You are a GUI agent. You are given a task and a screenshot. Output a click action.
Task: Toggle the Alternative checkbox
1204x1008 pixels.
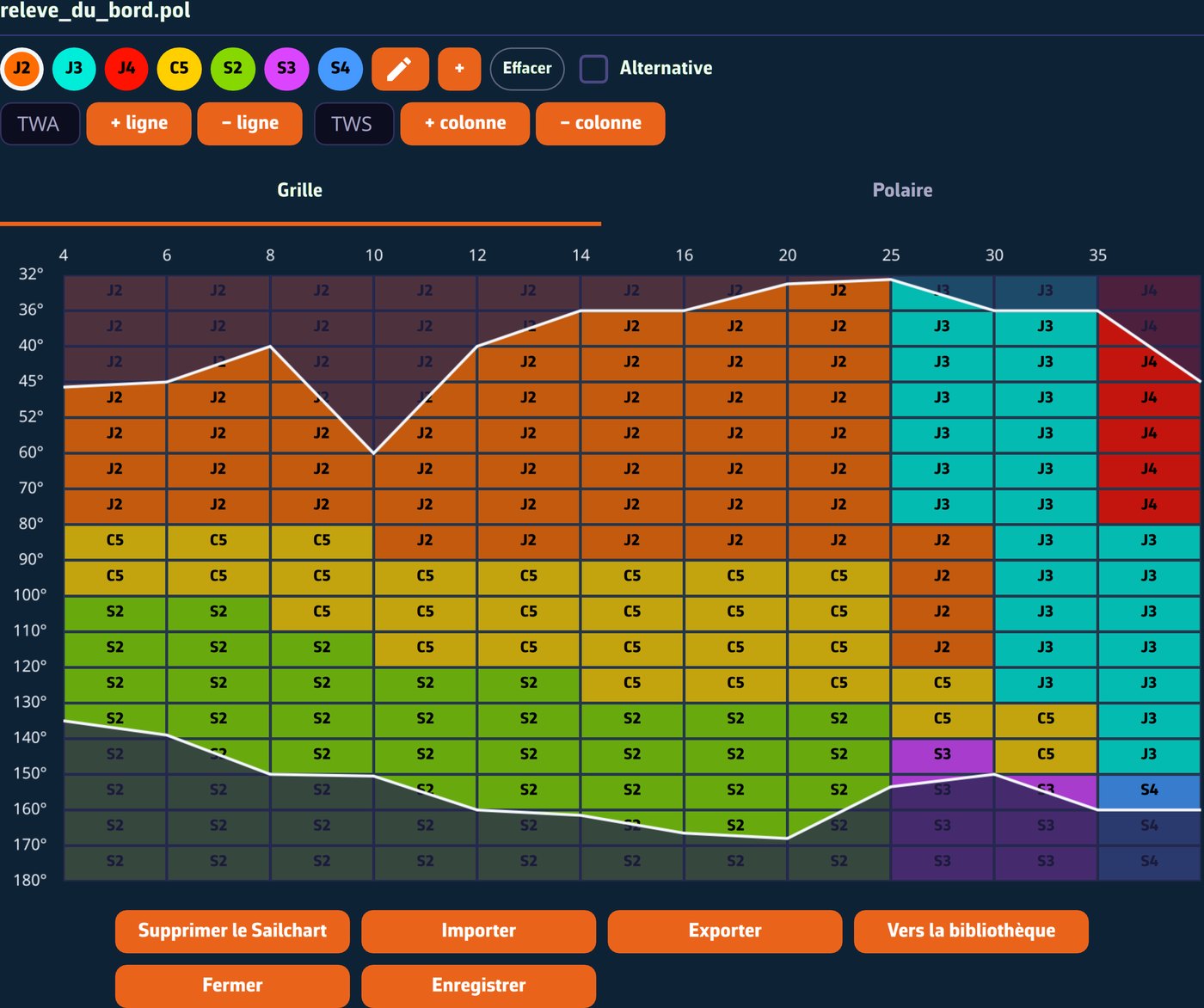click(x=593, y=69)
